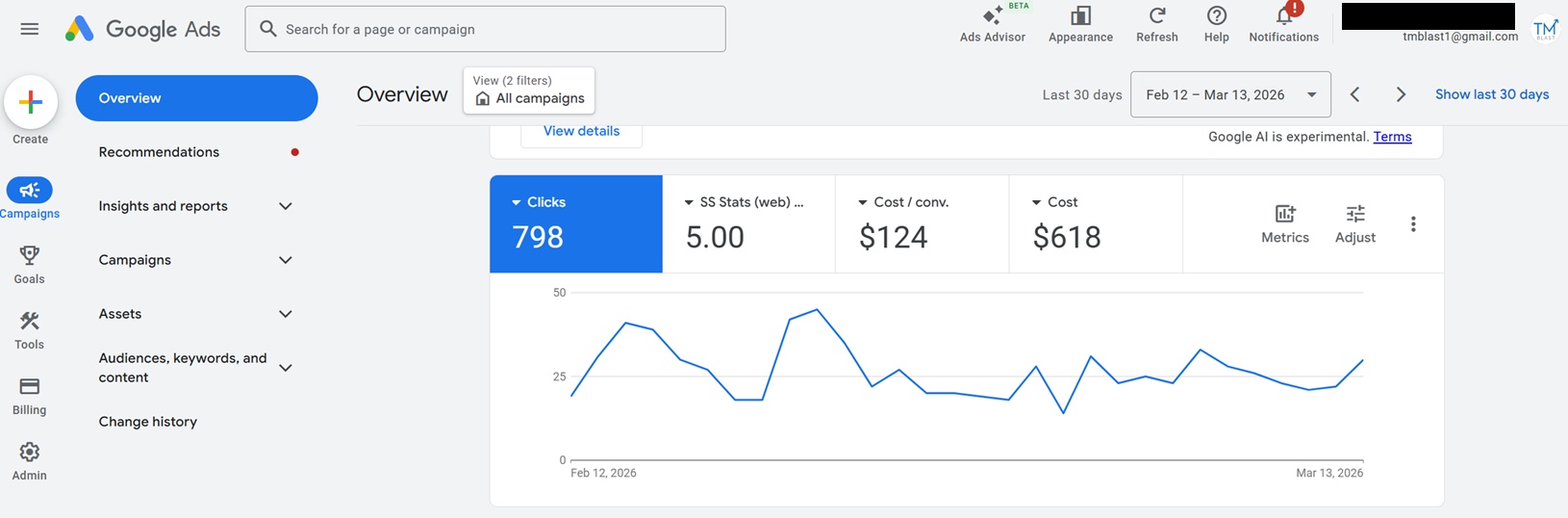Viewport: 1568px width, 518px height.
Task: Open Billing card icon in sidebar
Action: coord(29,387)
